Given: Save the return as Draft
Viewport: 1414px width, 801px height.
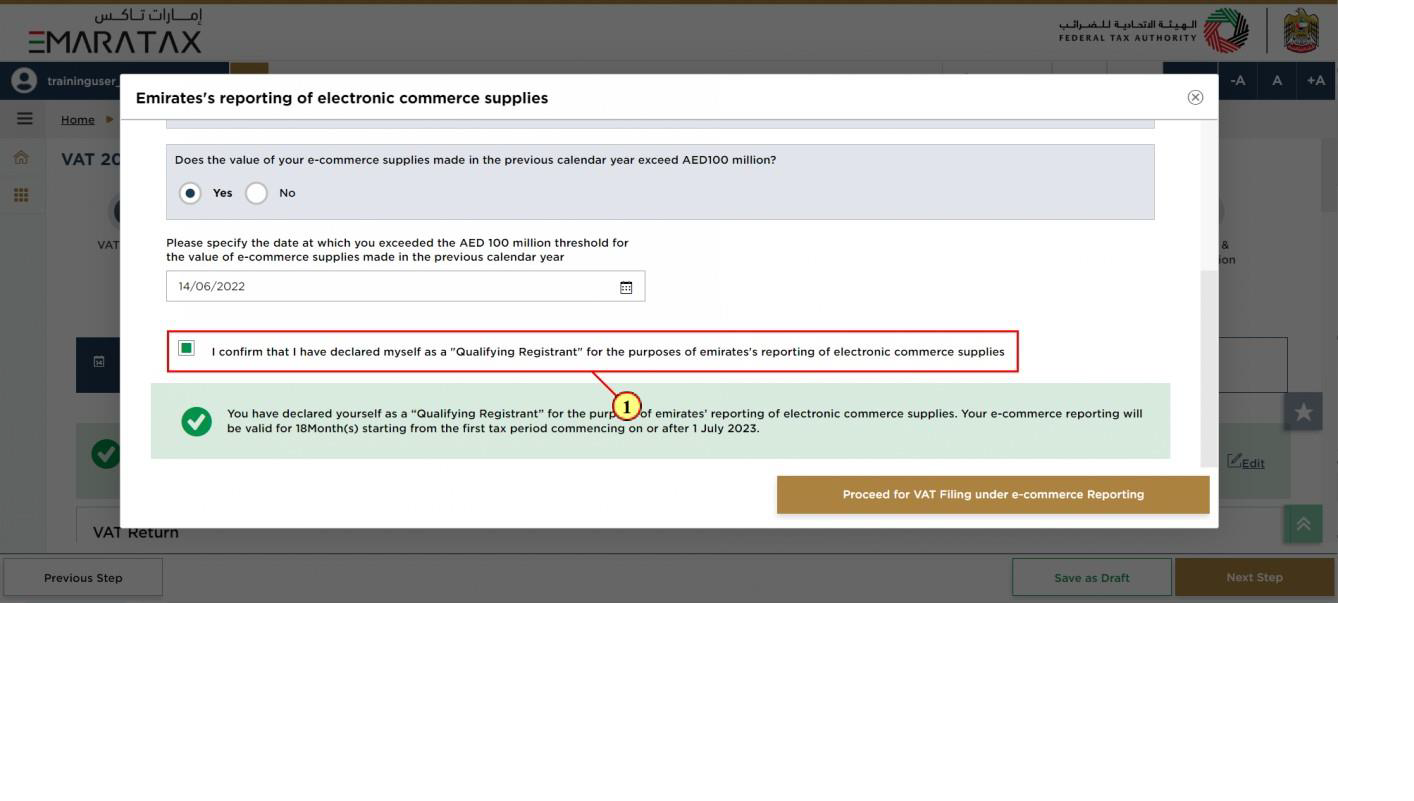Looking at the screenshot, I should pos(1091,577).
